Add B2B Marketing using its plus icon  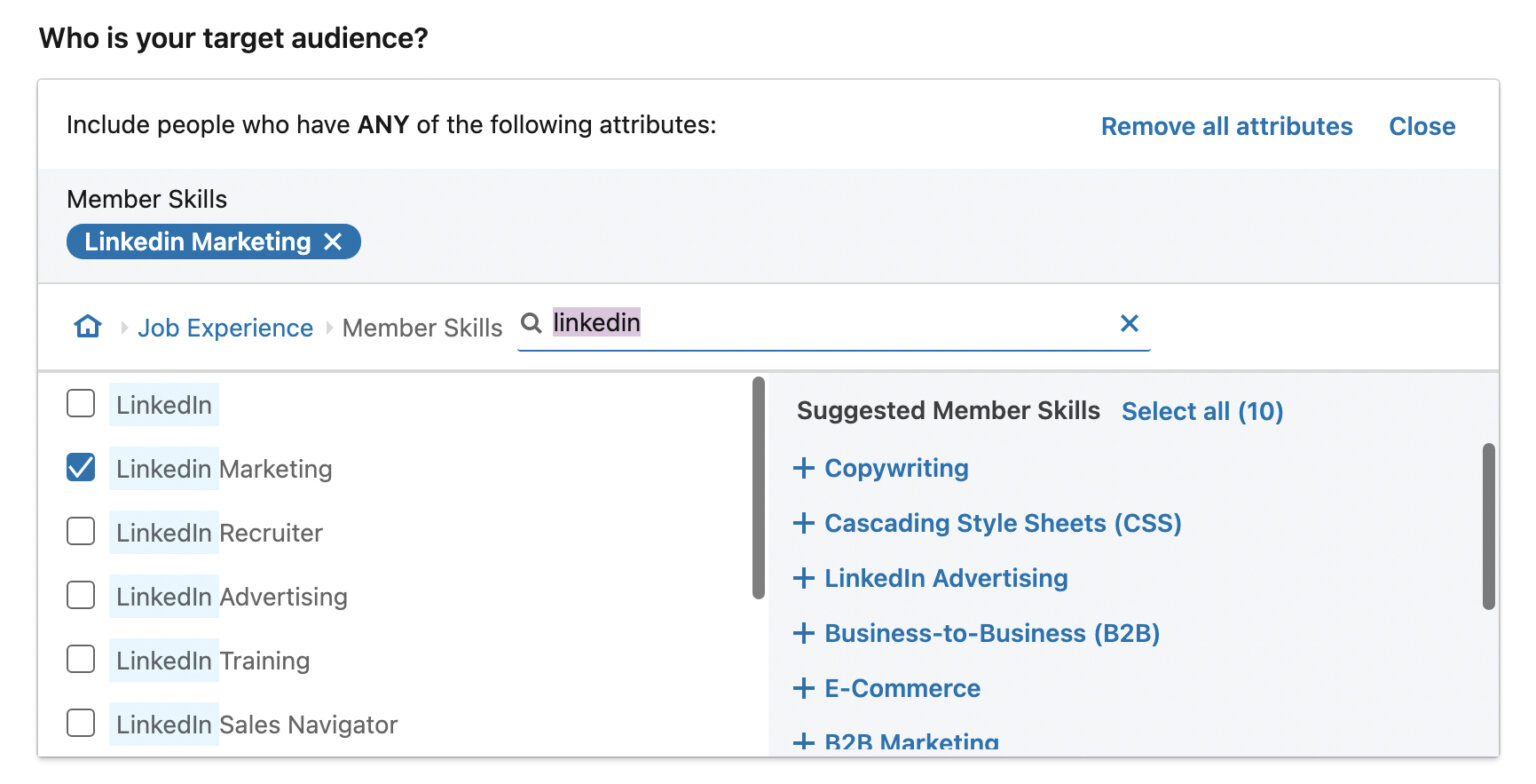803,742
